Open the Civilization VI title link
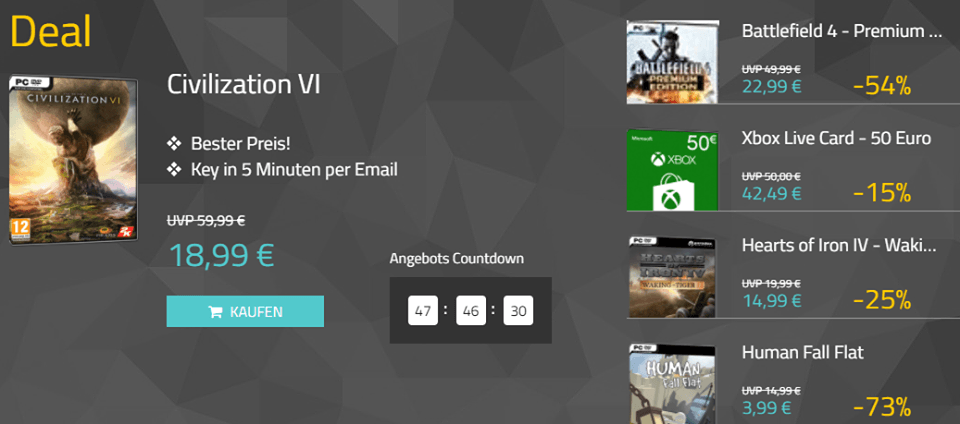Image resolution: width=960 pixels, height=424 pixels. [243, 86]
